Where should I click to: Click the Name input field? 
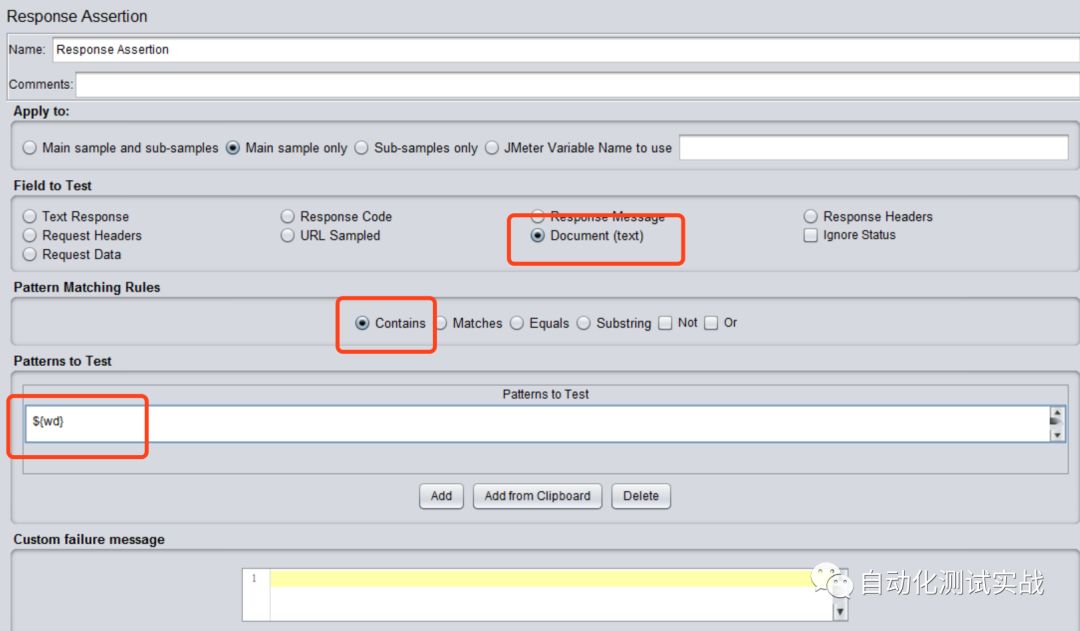566,50
